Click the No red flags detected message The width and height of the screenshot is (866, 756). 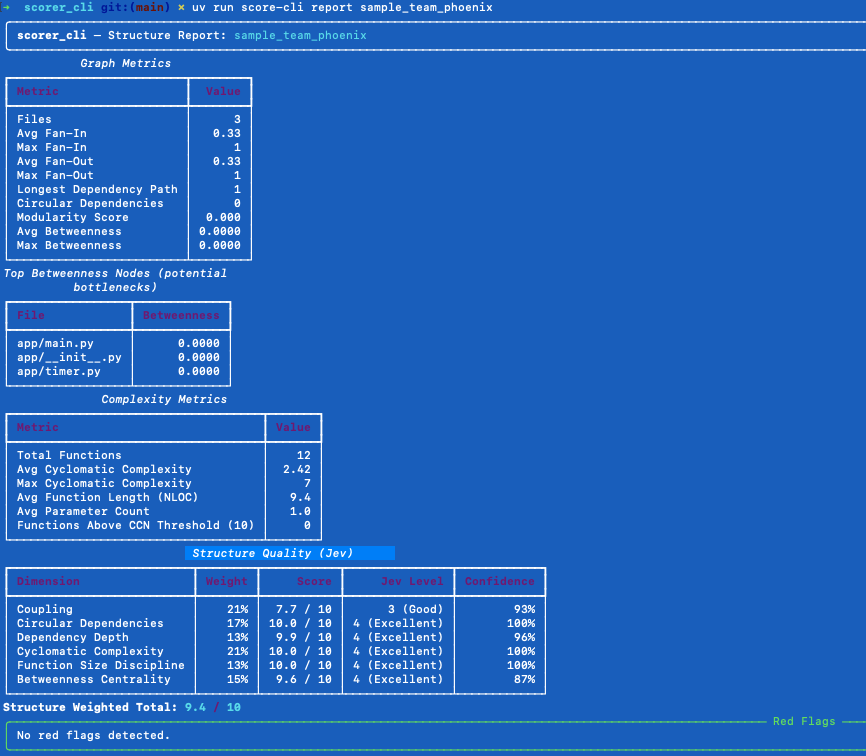[x=93, y=736]
